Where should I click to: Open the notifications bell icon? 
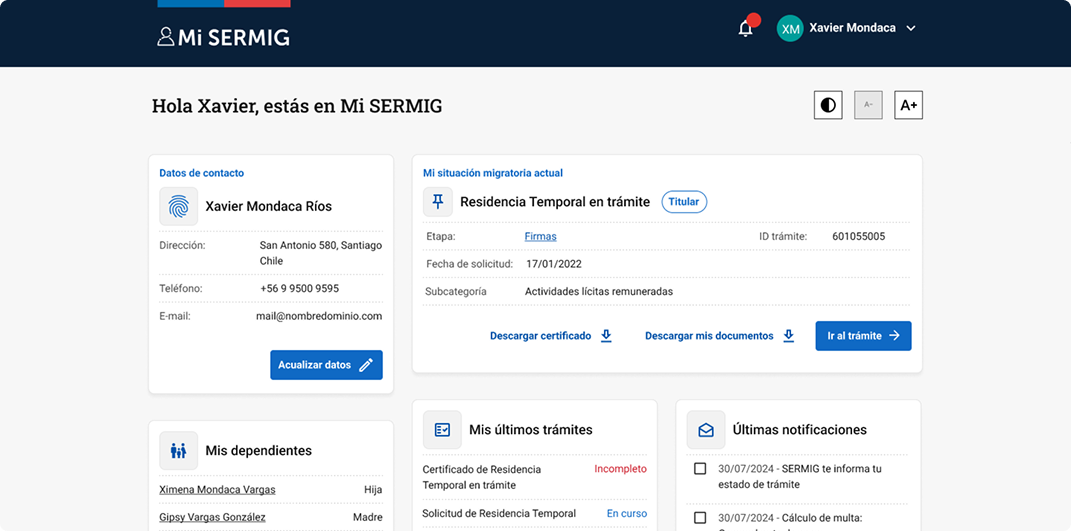(746, 29)
